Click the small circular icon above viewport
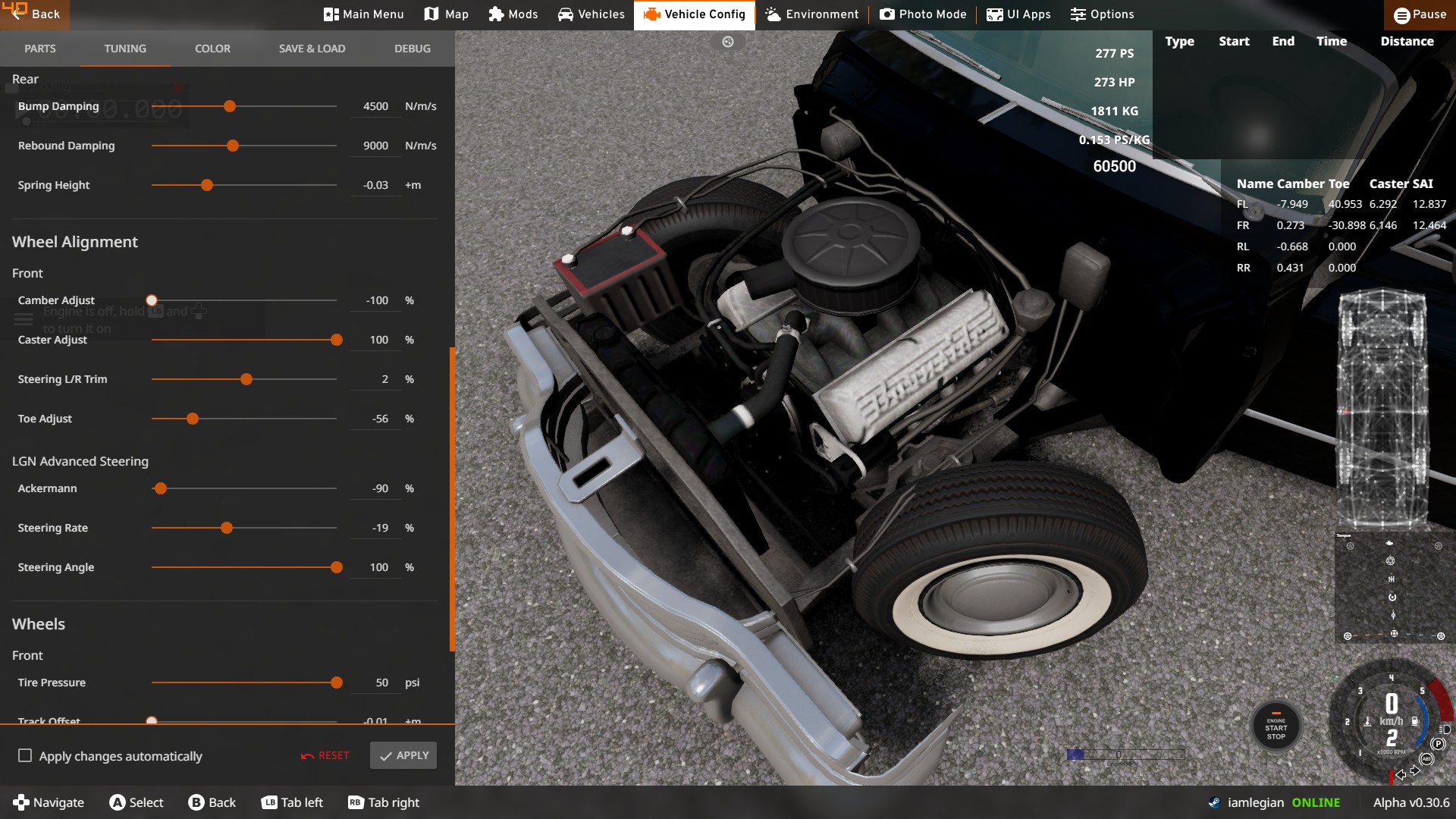 (x=728, y=42)
